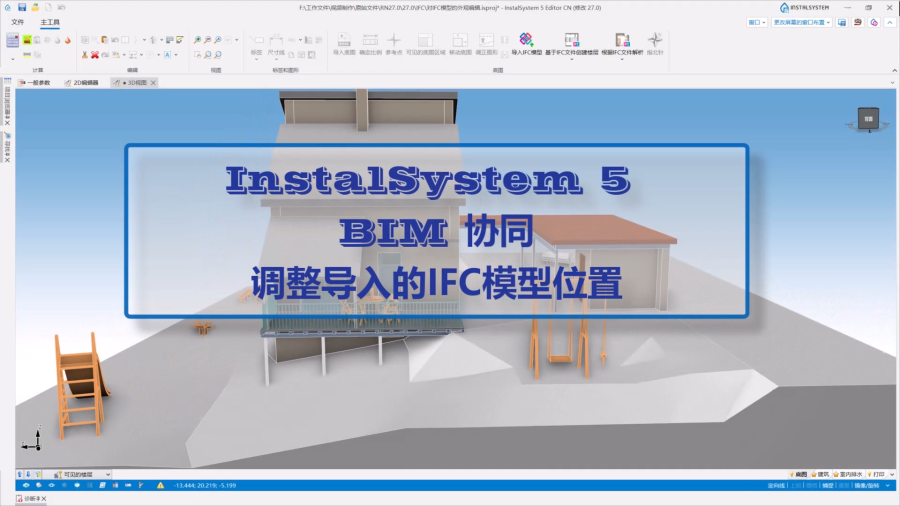Image resolution: width=900 pixels, height=506 pixels.
Task: Click the blue magnifier zoom icon
Action: point(218,40)
